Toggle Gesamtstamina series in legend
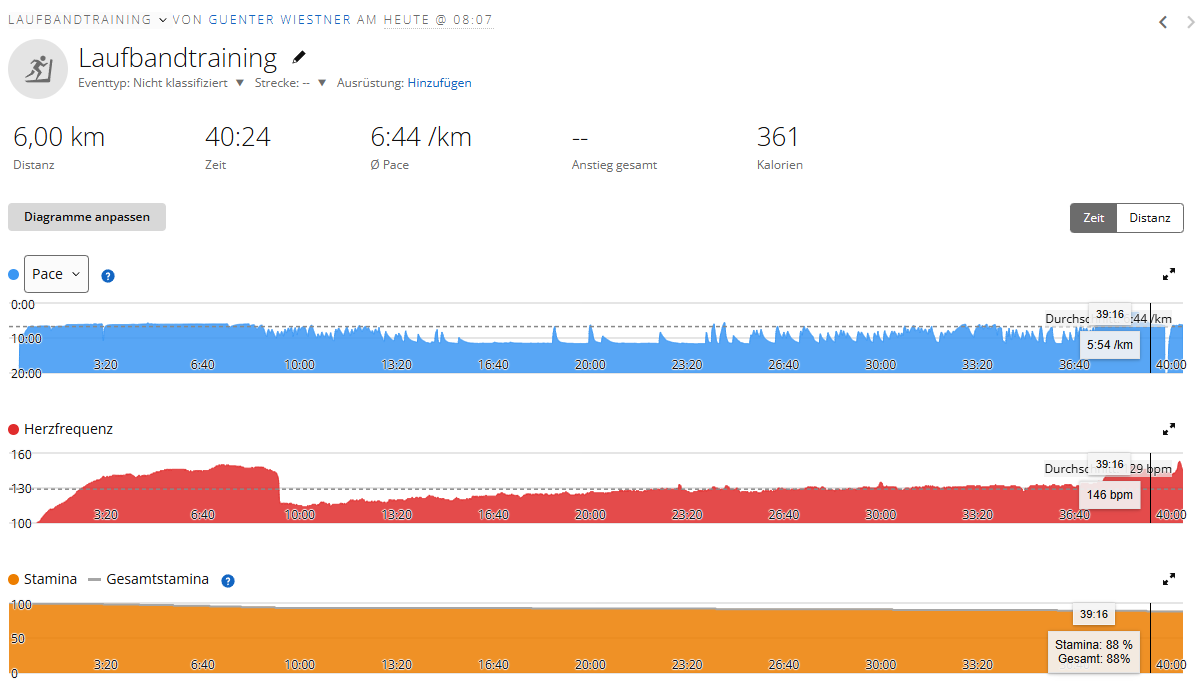 pyautogui.click(x=148, y=579)
